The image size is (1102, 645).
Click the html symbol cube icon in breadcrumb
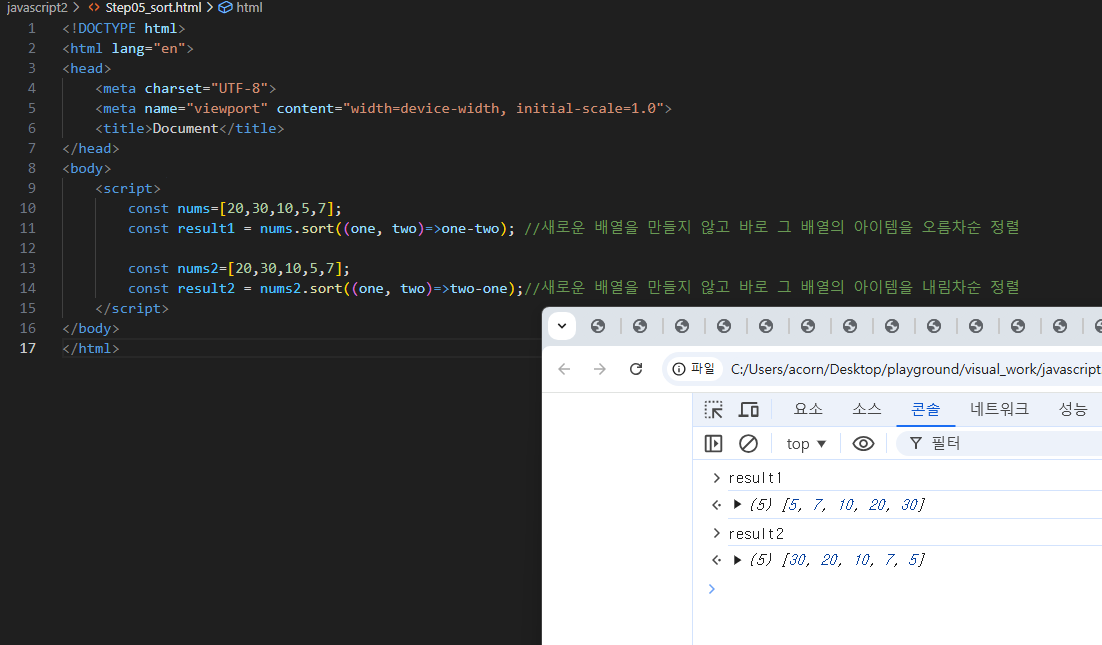[225, 8]
